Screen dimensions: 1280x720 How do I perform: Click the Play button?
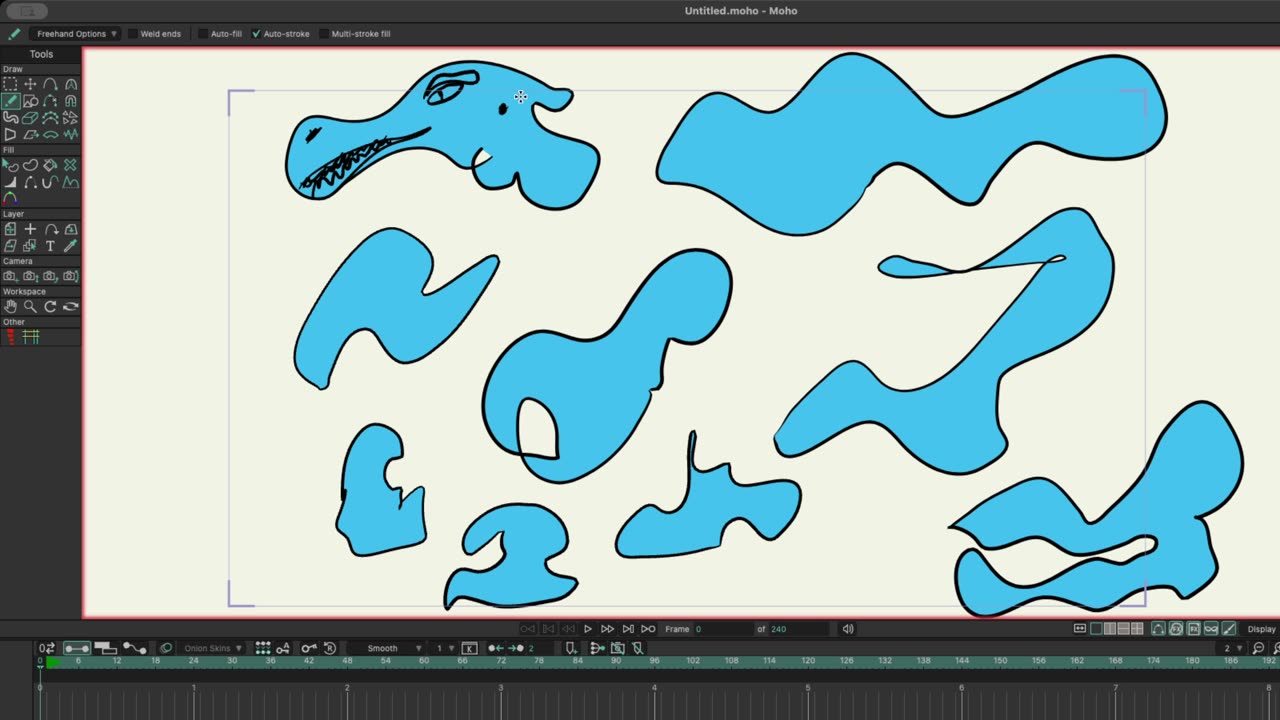click(588, 629)
